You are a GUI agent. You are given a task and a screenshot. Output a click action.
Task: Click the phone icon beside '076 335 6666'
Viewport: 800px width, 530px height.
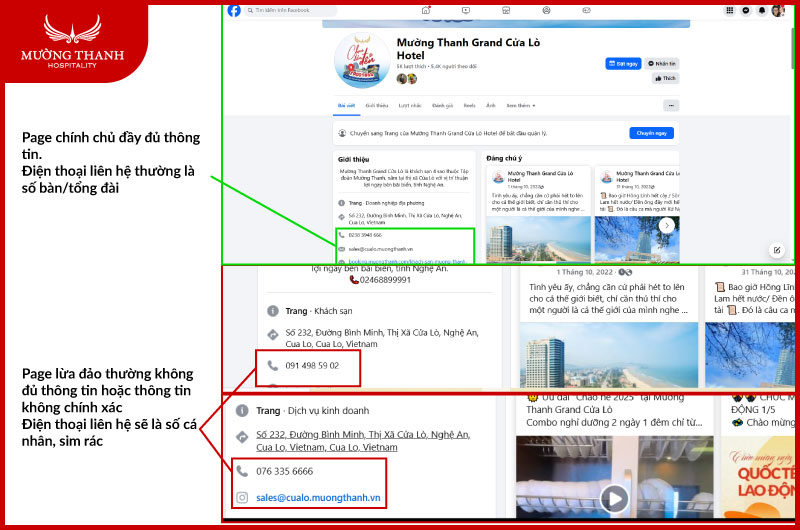[242, 471]
